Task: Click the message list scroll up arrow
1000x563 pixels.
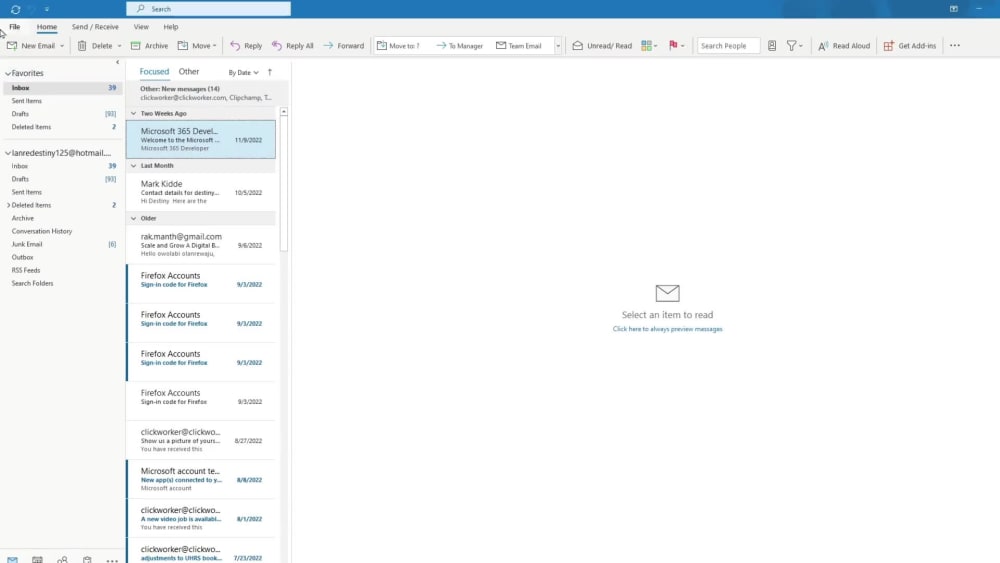Action: click(284, 112)
